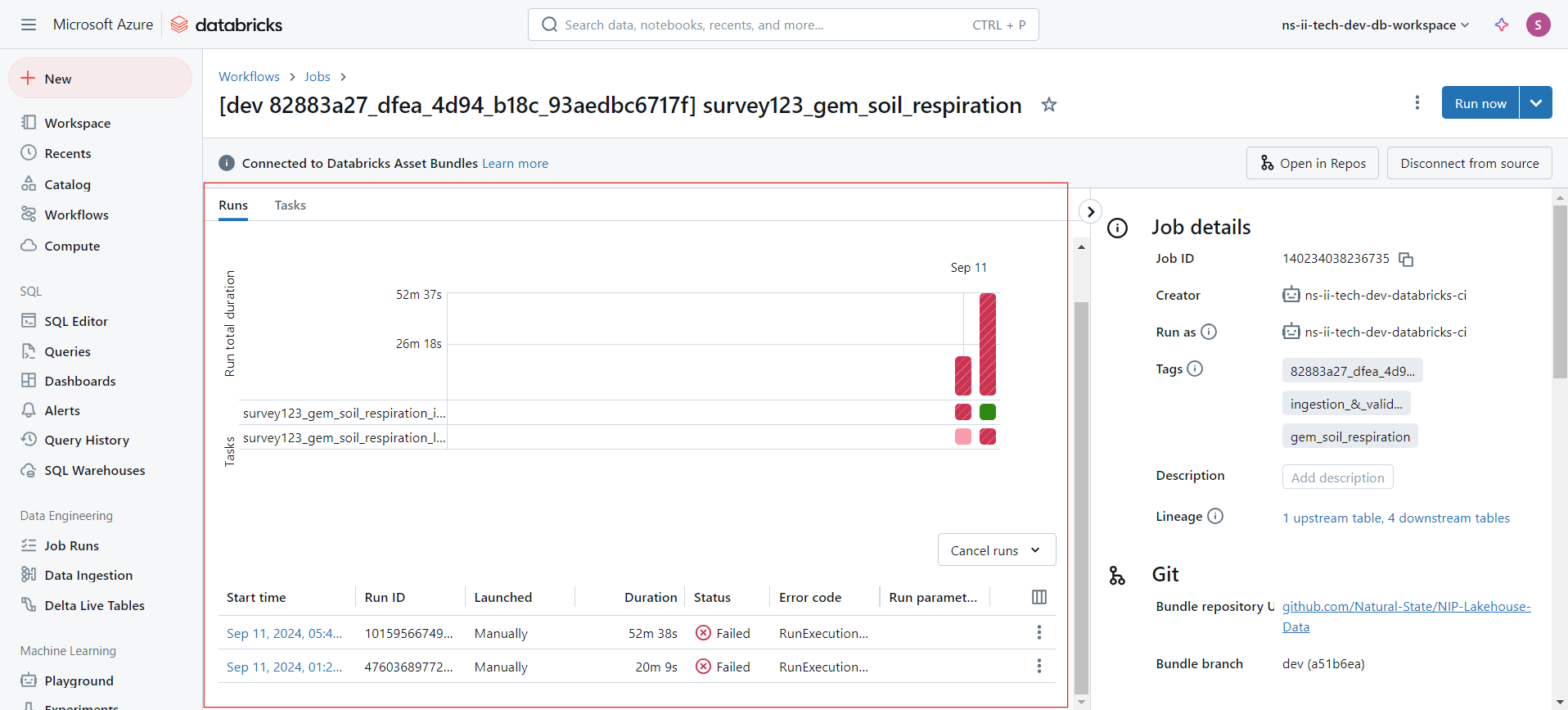The width and height of the screenshot is (1568, 710).
Task: Click the Add description field
Action: pos(1338,477)
